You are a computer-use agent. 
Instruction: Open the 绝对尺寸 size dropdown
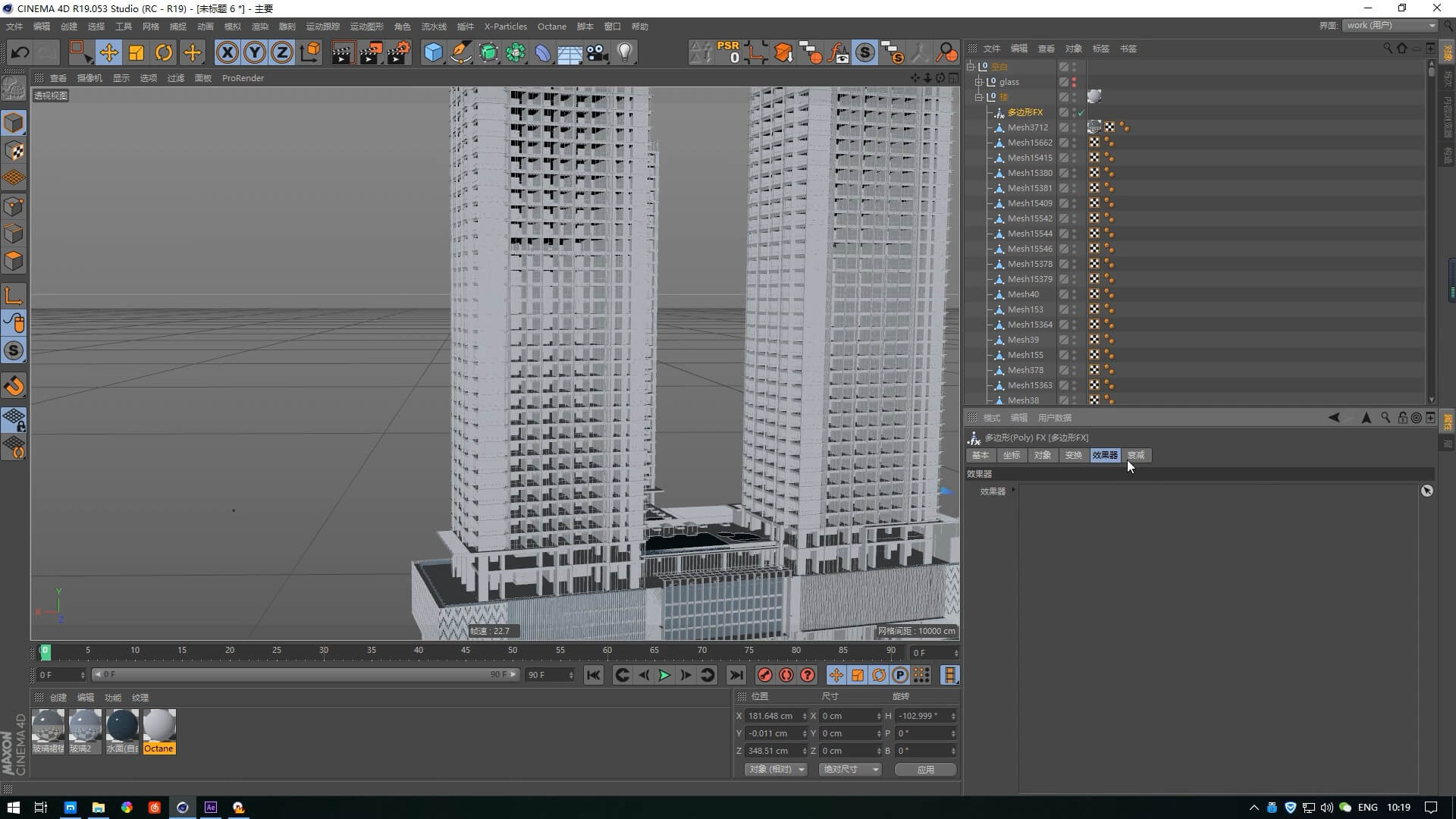coord(850,769)
